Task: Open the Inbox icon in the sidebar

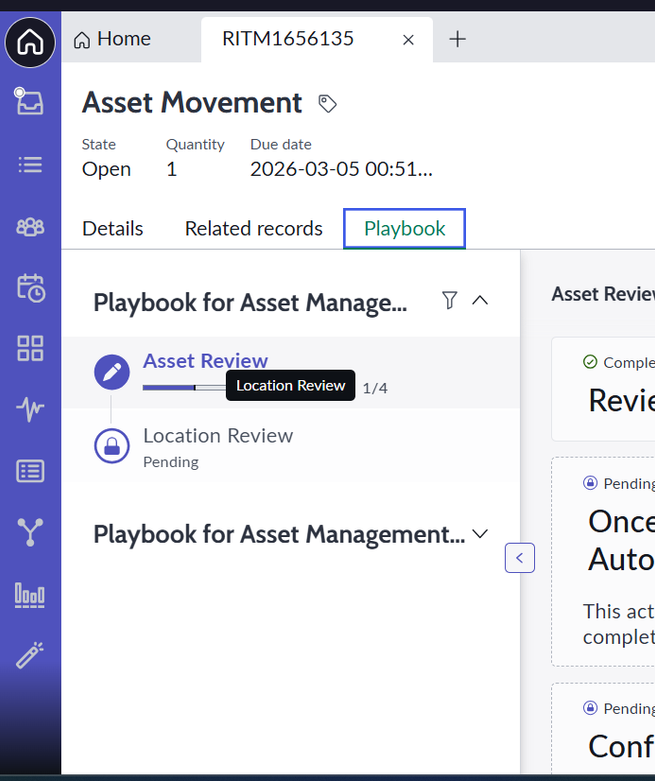Action: (30, 101)
